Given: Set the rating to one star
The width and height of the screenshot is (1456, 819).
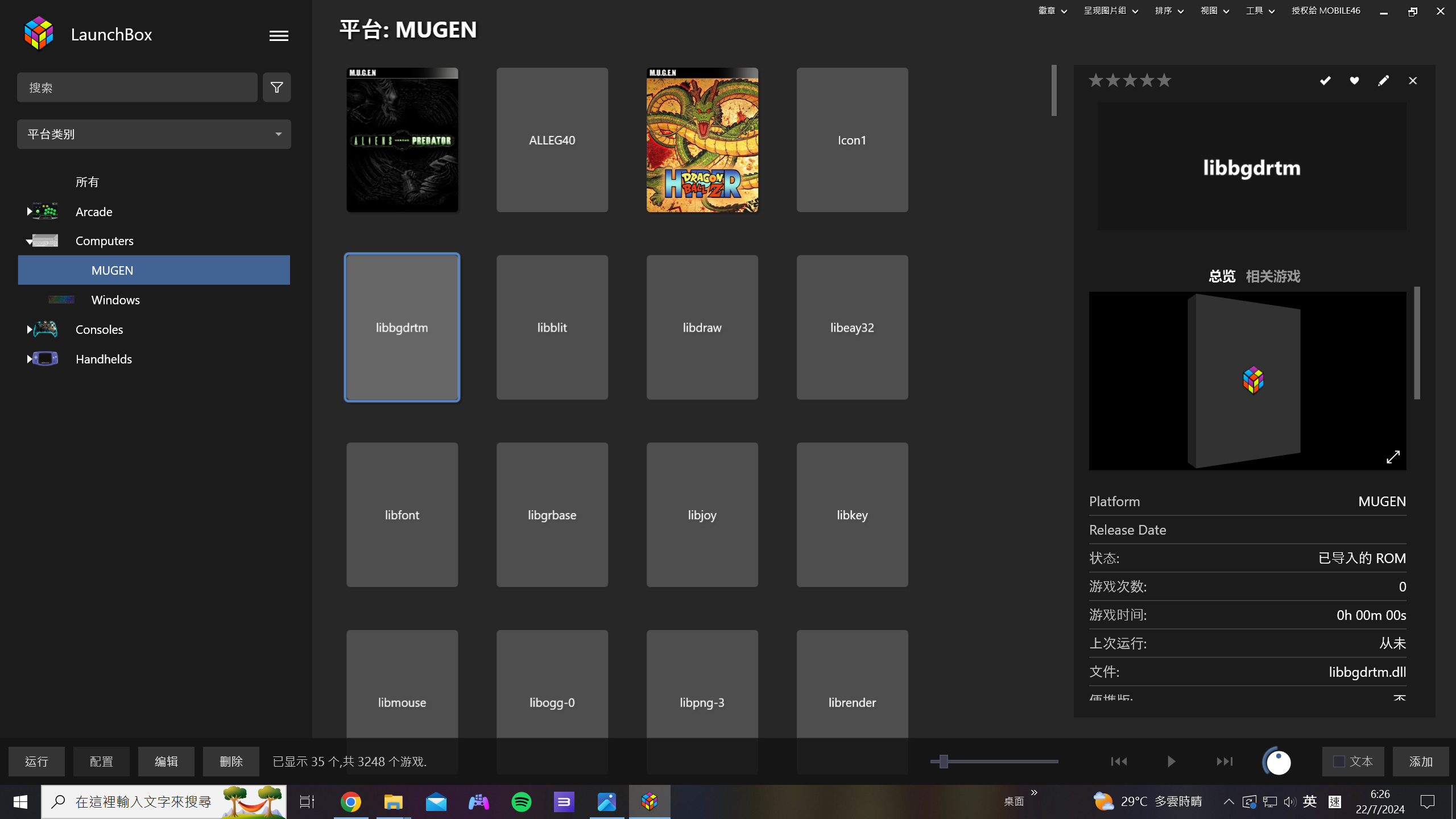Looking at the screenshot, I should pyautogui.click(x=1096, y=81).
